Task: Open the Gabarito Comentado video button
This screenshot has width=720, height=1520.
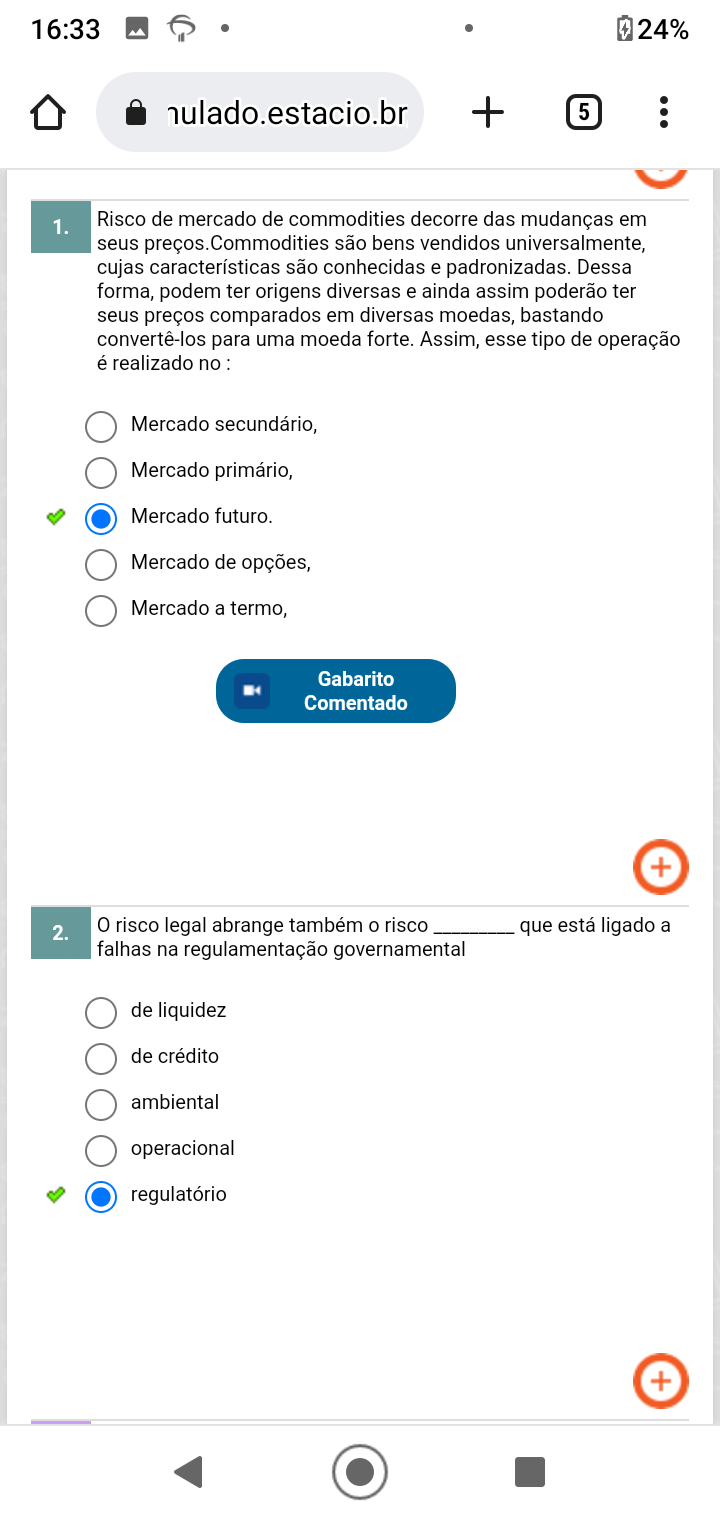Action: click(x=336, y=691)
